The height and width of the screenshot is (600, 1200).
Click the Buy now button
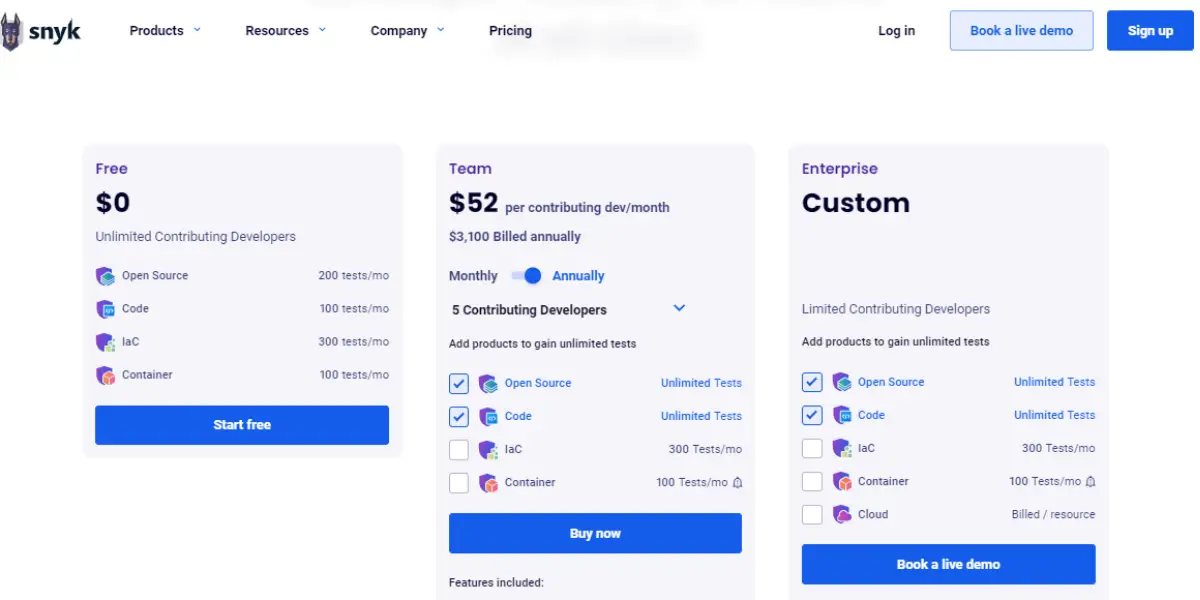[595, 533]
